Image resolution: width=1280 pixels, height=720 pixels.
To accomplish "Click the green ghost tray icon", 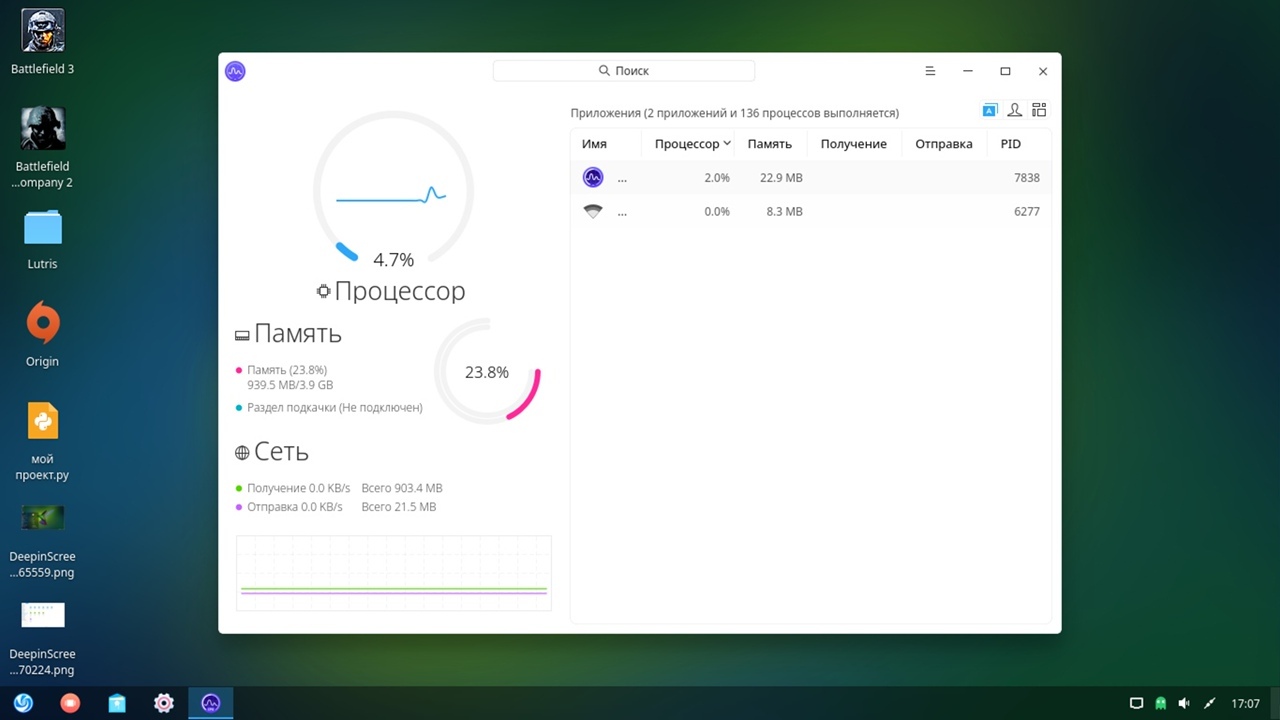I will (1160, 703).
